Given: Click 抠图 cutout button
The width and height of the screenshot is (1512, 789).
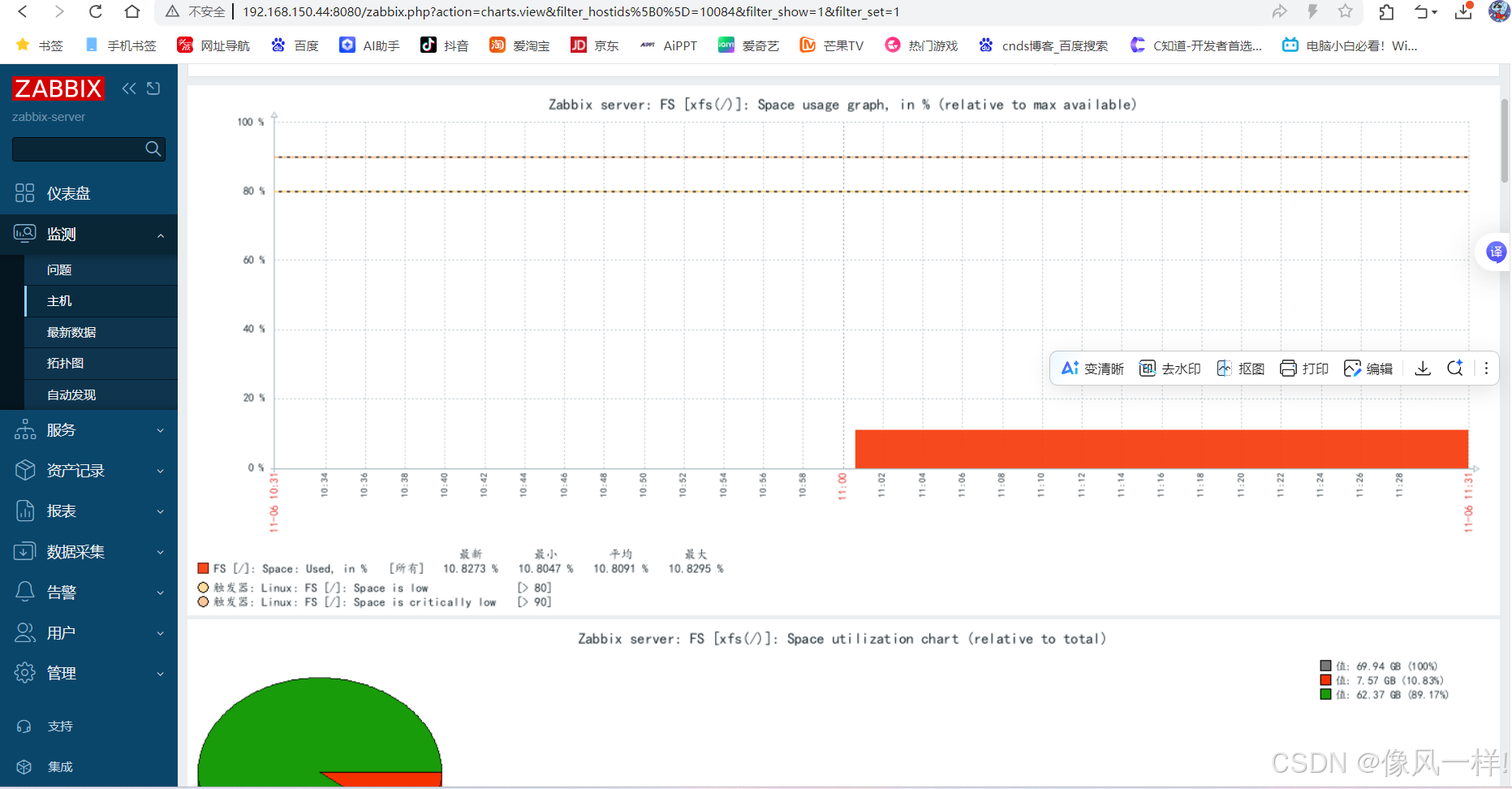Looking at the screenshot, I should pos(1240,369).
